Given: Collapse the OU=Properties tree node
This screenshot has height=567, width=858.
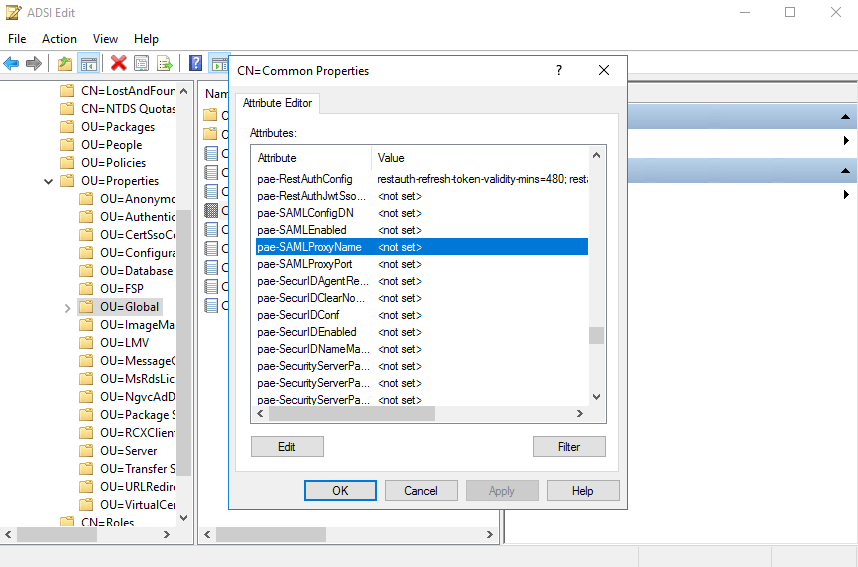Looking at the screenshot, I should pyautogui.click(x=48, y=181).
